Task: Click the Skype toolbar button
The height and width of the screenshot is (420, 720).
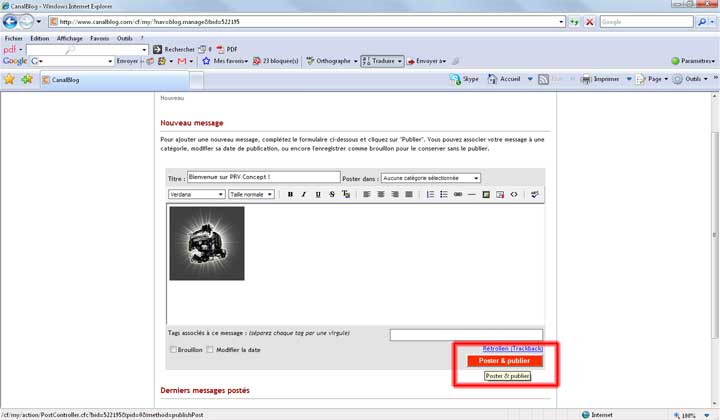Action: click(x=464, y=79)
